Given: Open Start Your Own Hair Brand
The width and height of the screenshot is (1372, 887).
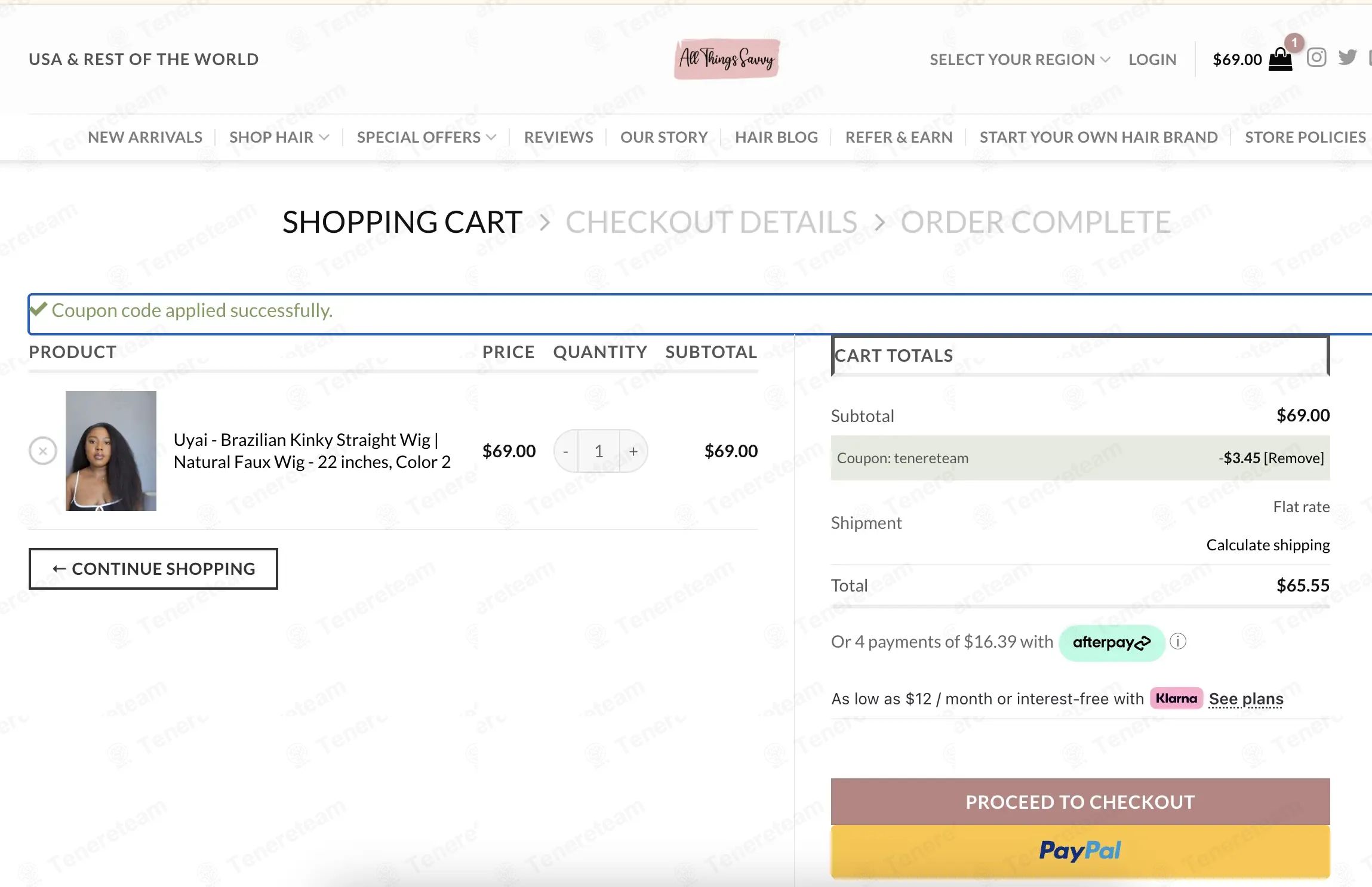Looking at the screenshot, I should click(x=1099, y=137).
